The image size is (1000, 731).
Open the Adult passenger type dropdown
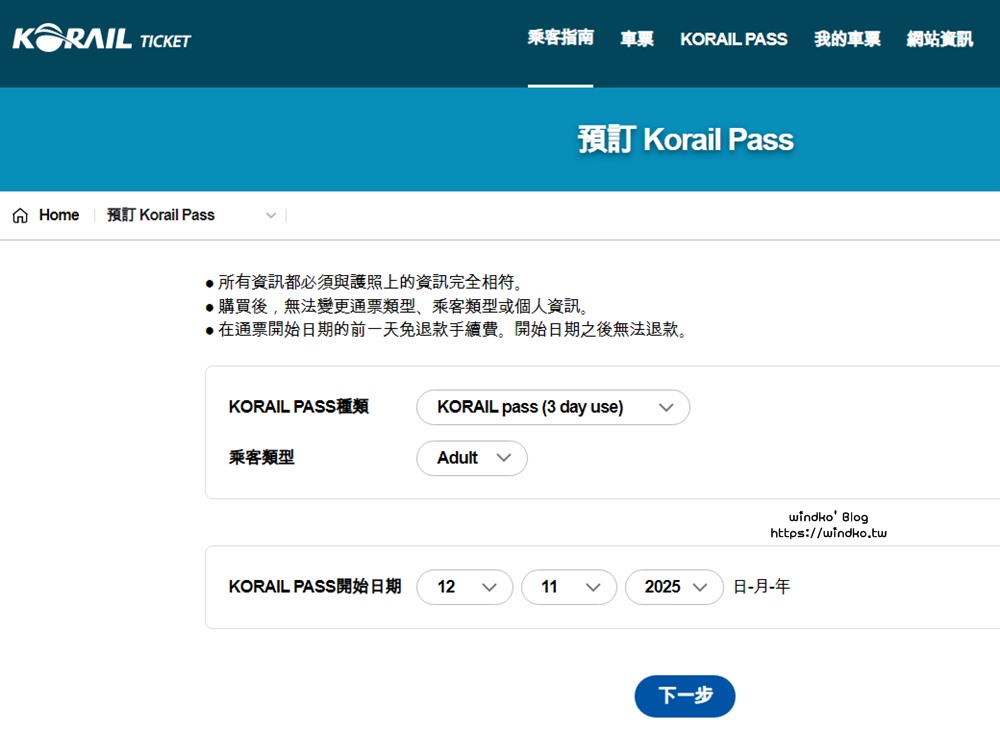point(472,458)
